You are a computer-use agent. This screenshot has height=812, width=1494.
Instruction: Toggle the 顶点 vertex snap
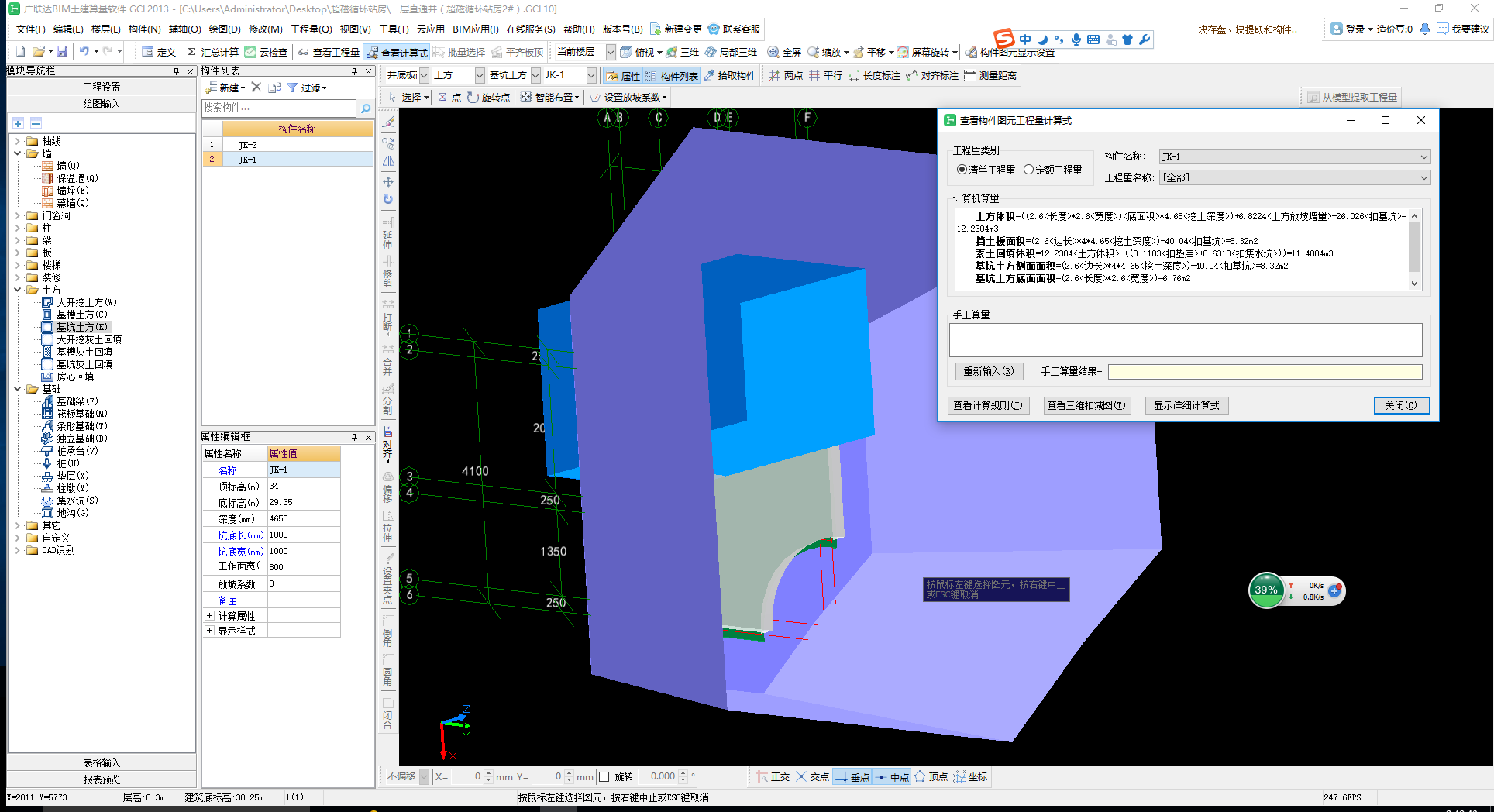click(931, 776)
